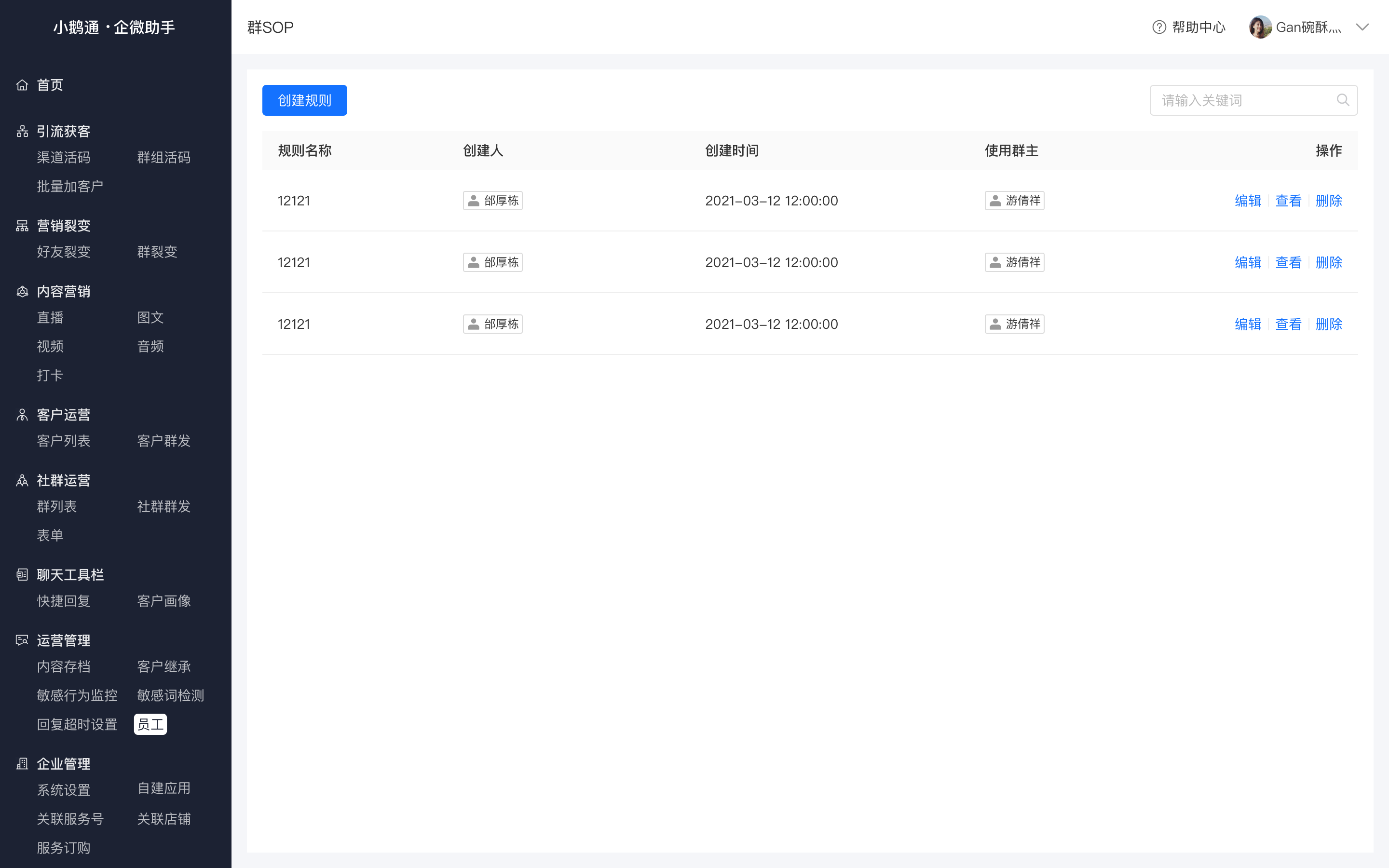The height and width of the screenshot is (868, 1389).
Task: Select highlighted 员工 menu item
Action: (150, 724)
